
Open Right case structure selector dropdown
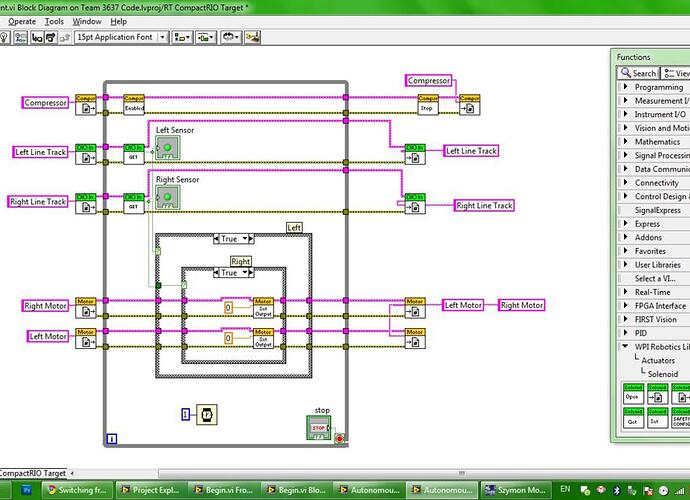coord(245,272)
